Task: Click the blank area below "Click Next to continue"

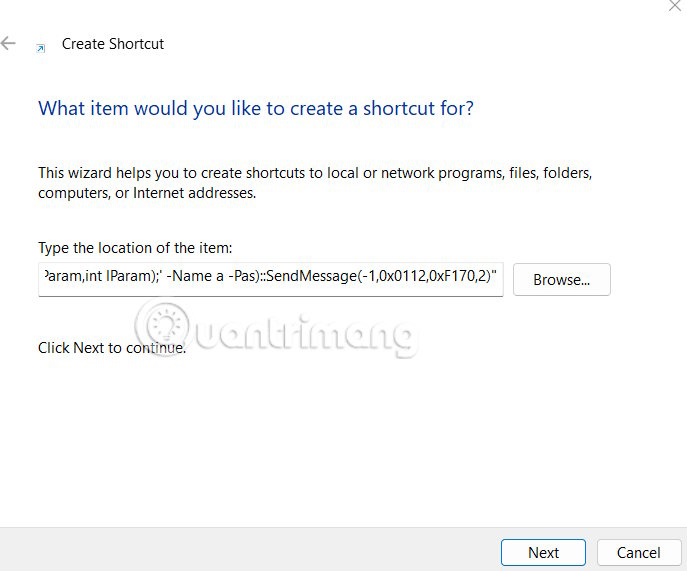Action: point(300,440)
